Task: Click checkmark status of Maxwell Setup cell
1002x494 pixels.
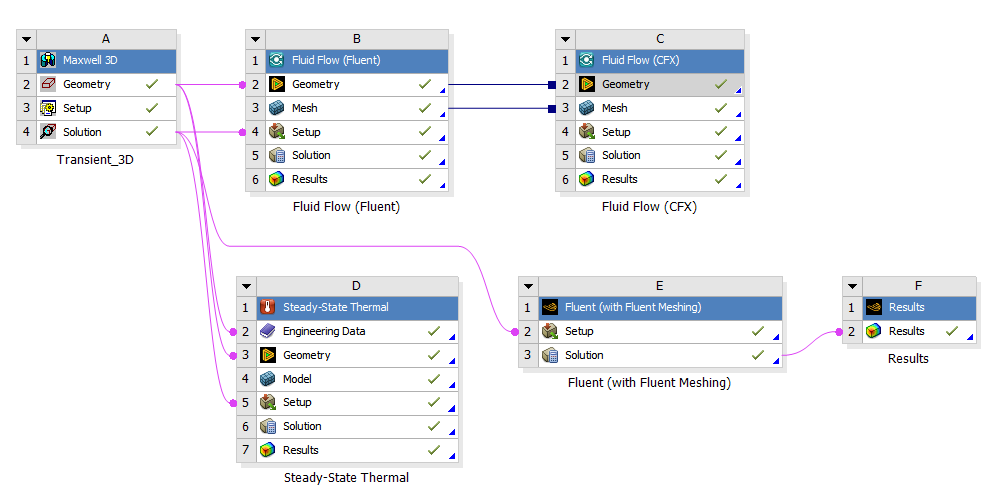Action: [x=151, y=108]
